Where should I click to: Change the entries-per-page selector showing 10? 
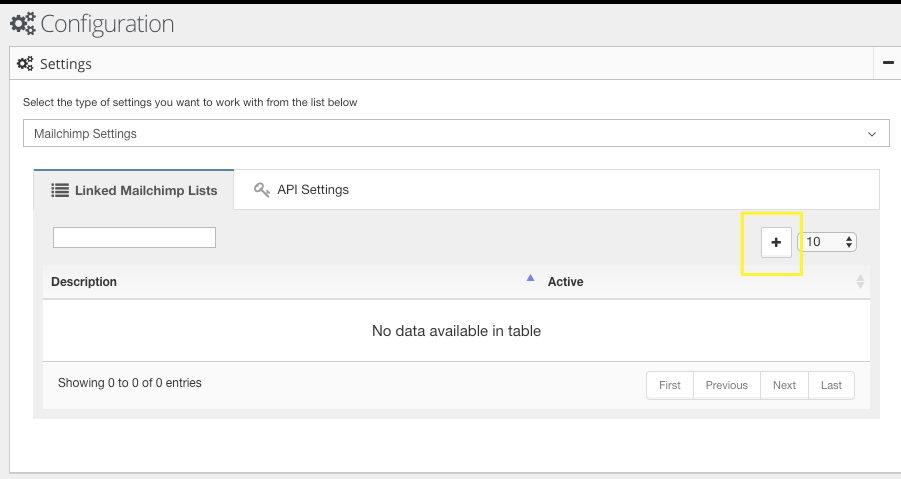pyautogui.click(x=827, y=242)
